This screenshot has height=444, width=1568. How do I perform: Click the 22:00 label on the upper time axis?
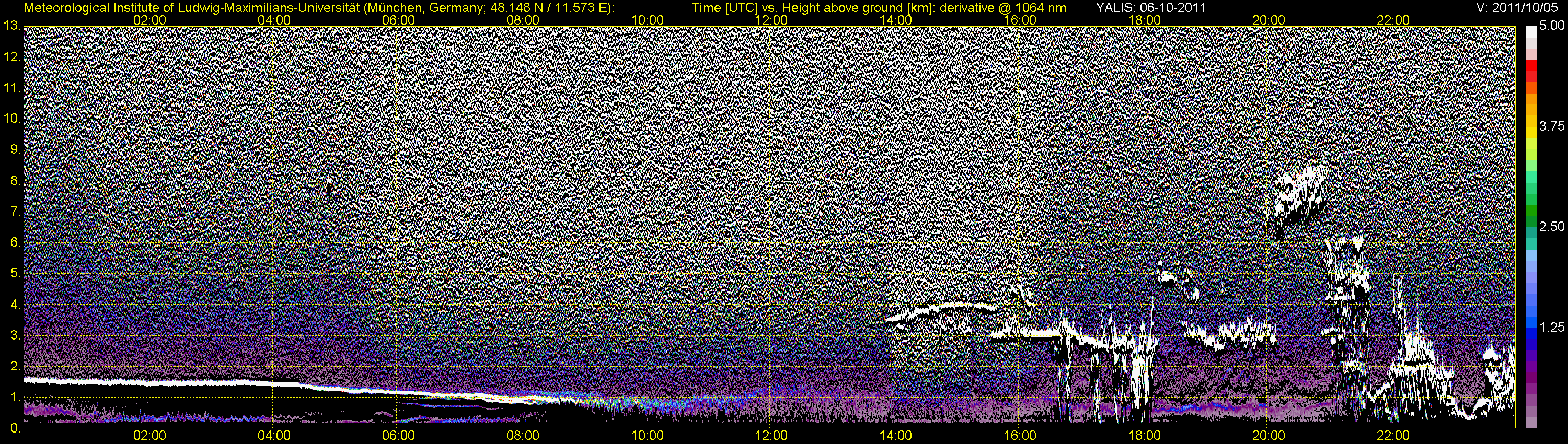1393,20
